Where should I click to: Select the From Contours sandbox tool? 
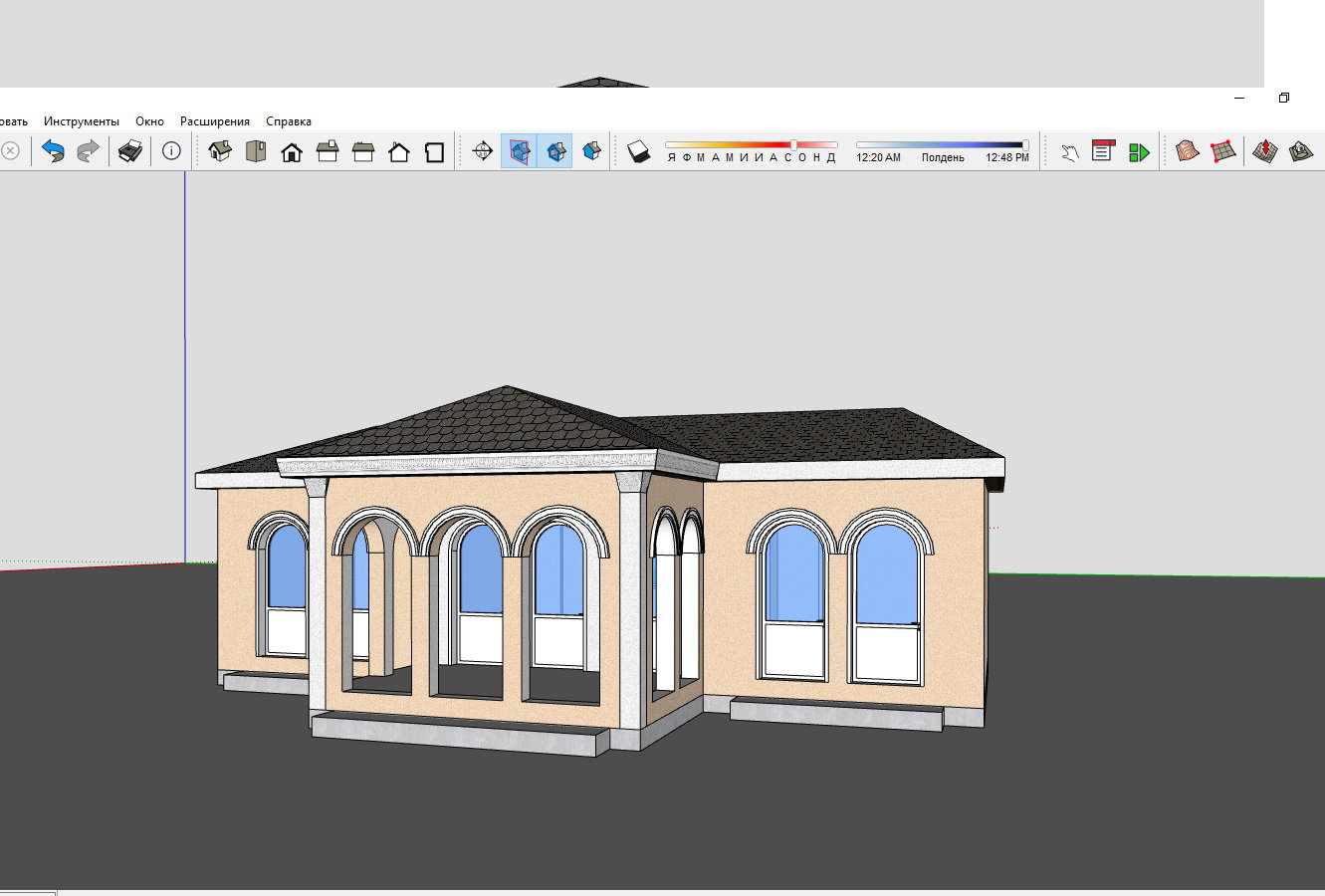pos(1188,151)
